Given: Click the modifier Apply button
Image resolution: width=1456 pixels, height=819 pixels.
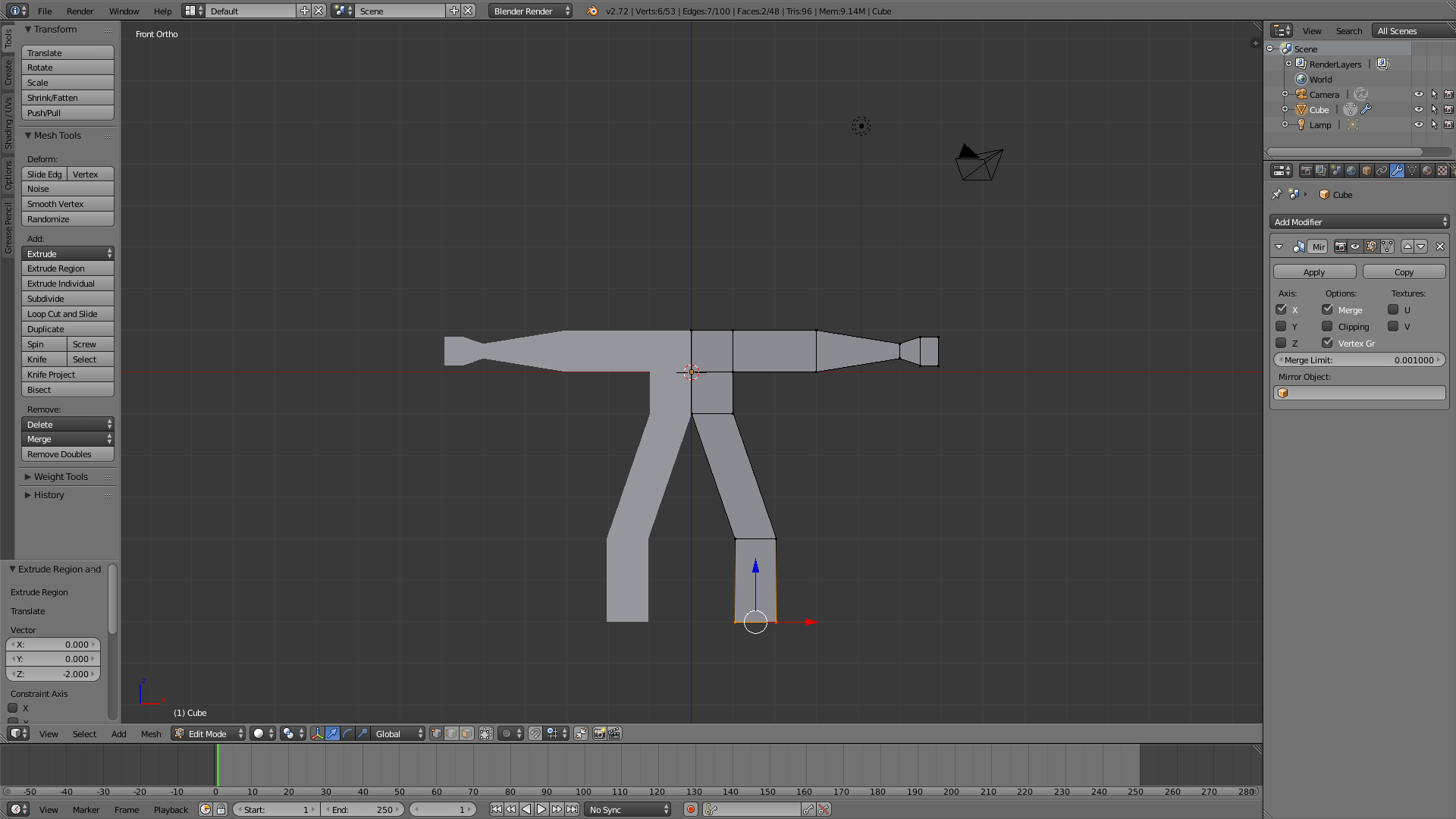Looking at the screenshot, I should tap(1314, 271).
